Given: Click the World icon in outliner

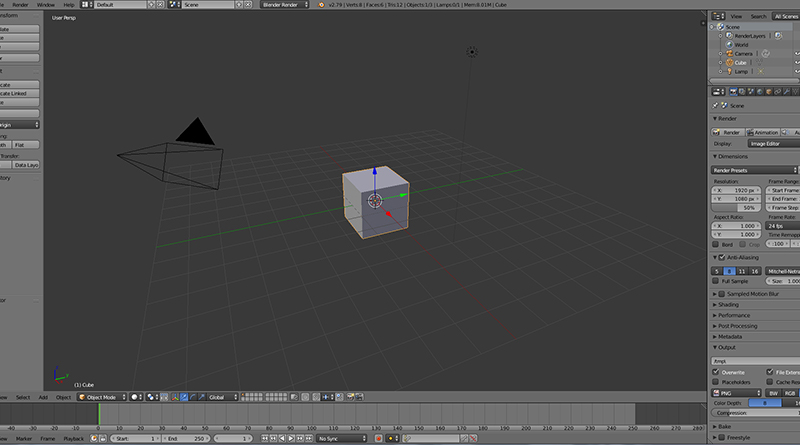Looking at the screenshot, I should coord(728,44).
